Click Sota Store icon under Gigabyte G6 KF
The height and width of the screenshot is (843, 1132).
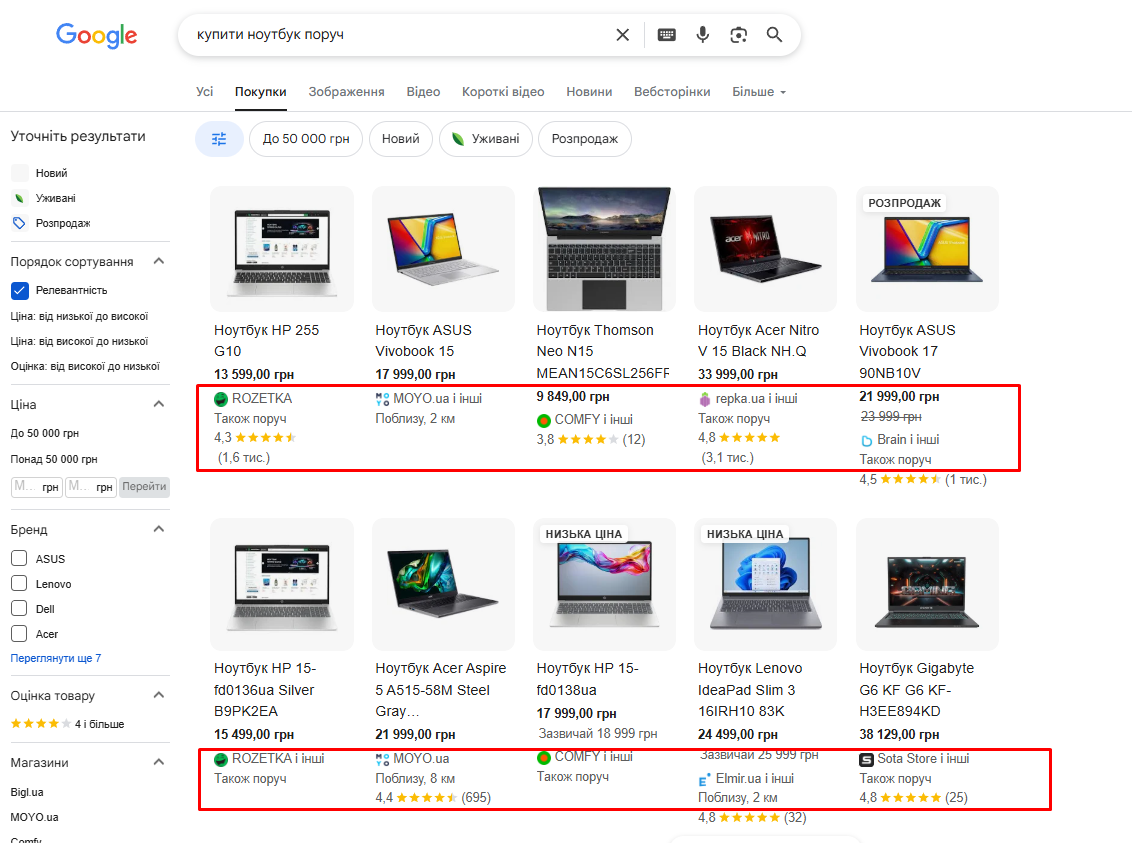point(866,759)
